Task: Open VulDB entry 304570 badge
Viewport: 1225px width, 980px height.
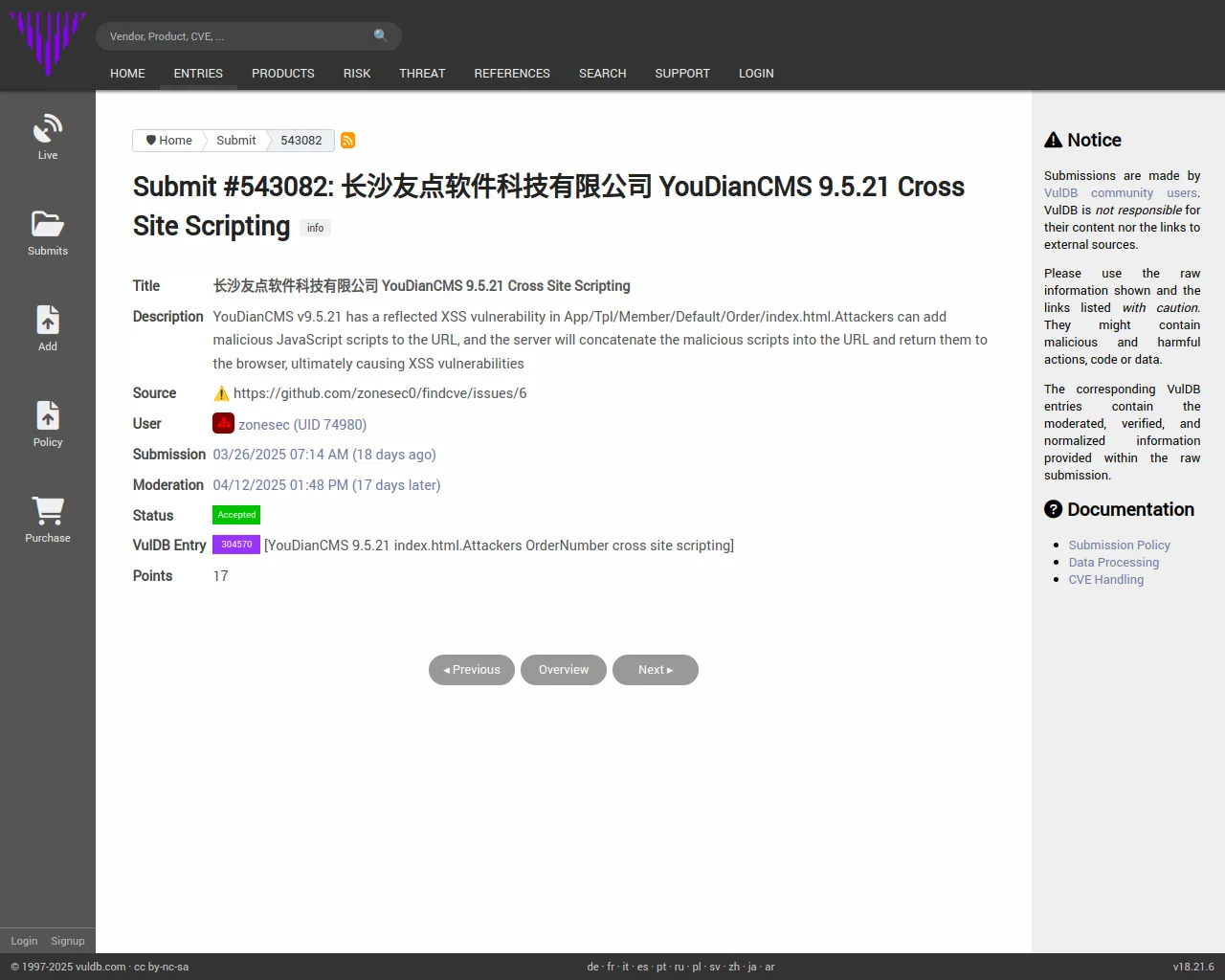Action: click(236, 545)
